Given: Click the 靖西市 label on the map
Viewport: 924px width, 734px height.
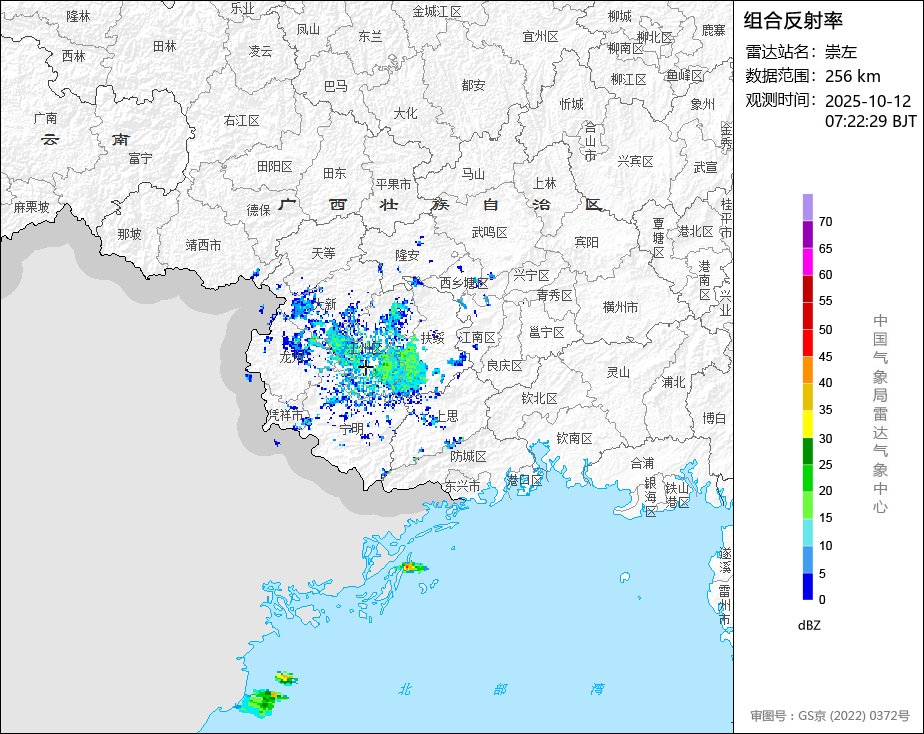Looking at the screenshot, I should (203, 244).
